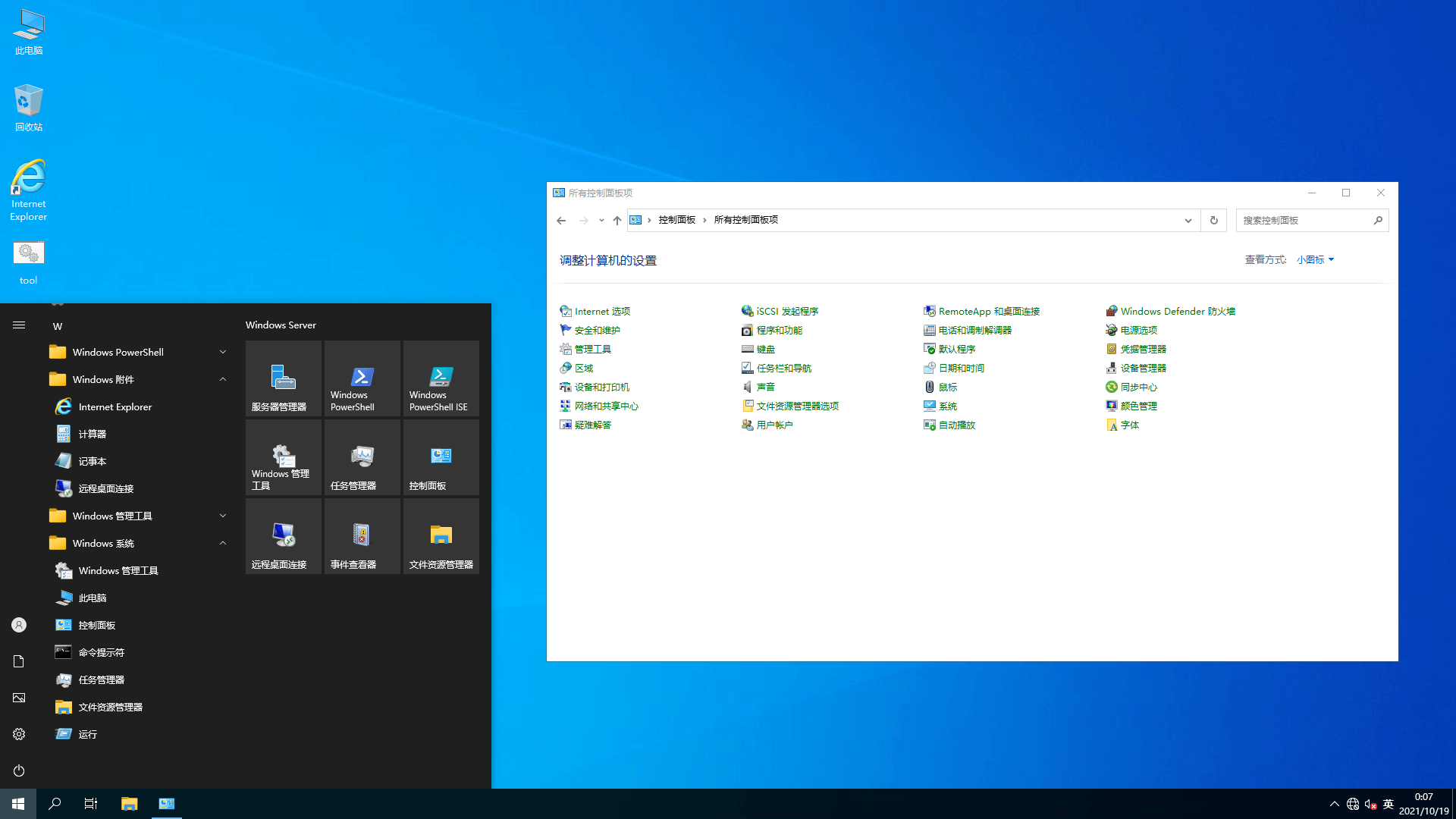Open Device Manager in Control Panel
This screenshot has height=819, width=1456.
click(x=1143, y=368)
